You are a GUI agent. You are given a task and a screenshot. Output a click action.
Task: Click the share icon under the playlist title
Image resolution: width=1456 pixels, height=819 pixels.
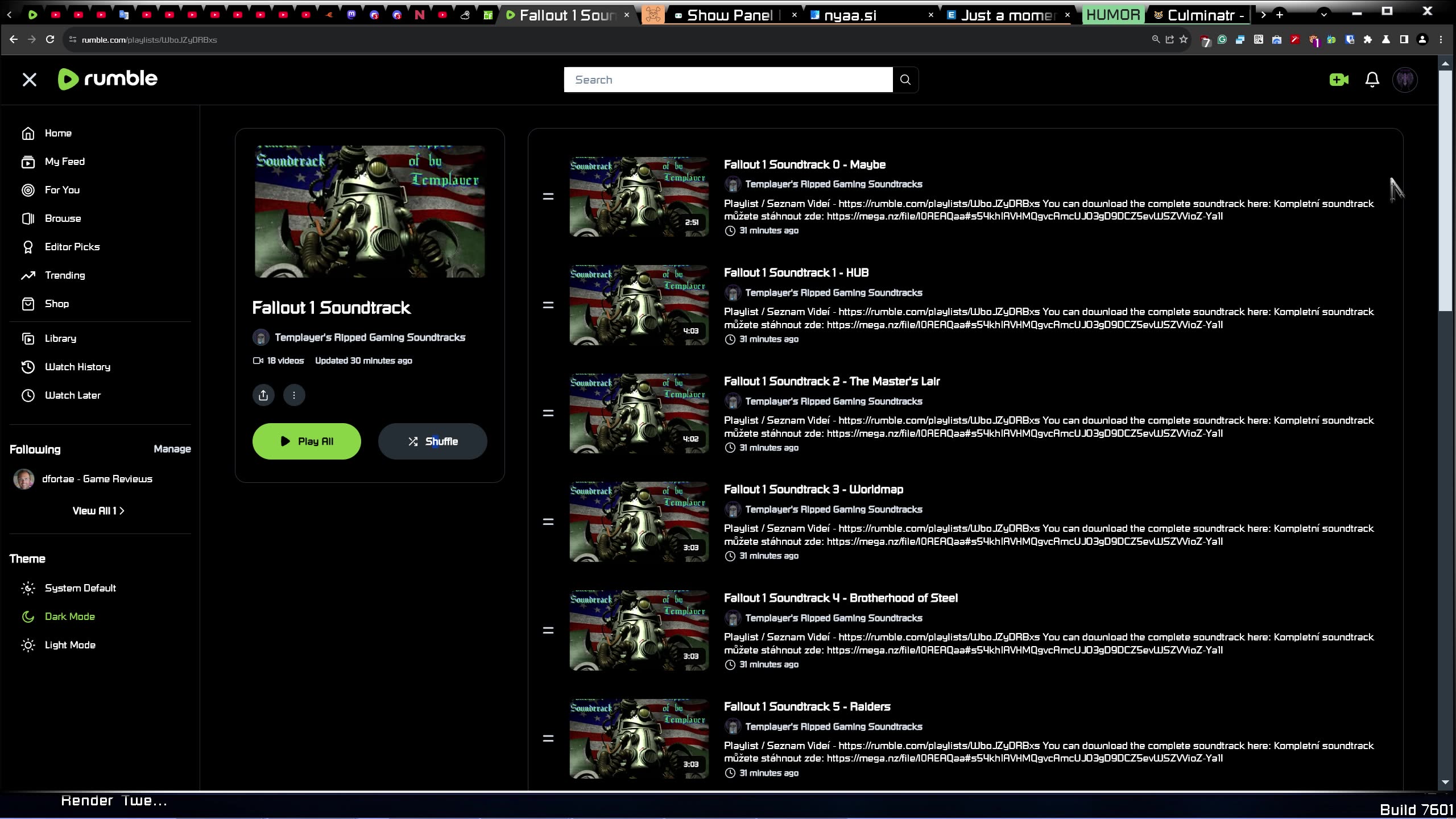tap(263, 394)
